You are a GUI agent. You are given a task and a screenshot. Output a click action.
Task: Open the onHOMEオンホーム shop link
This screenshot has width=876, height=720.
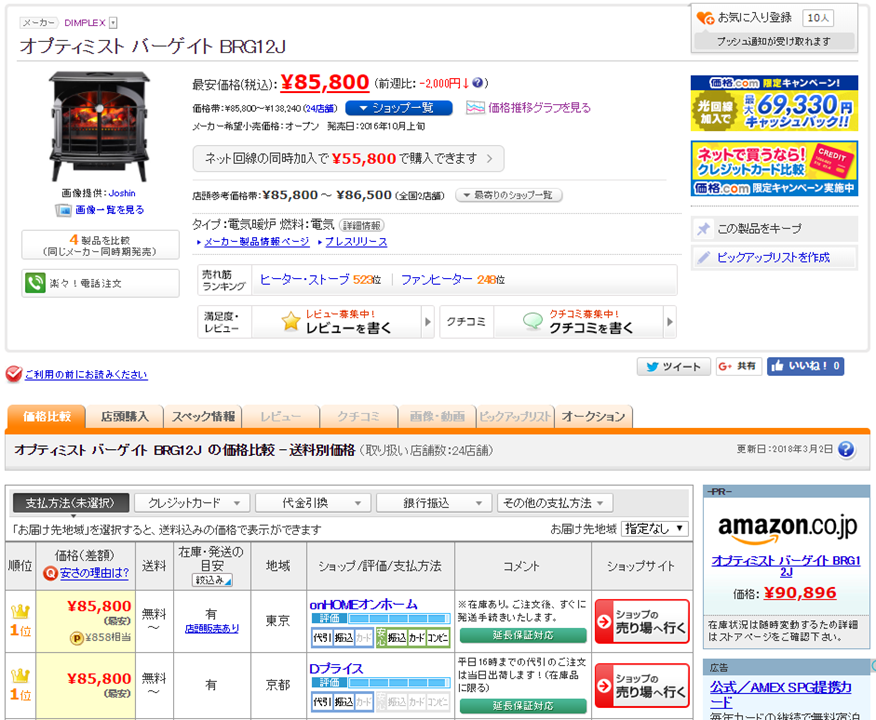(363, 604)
